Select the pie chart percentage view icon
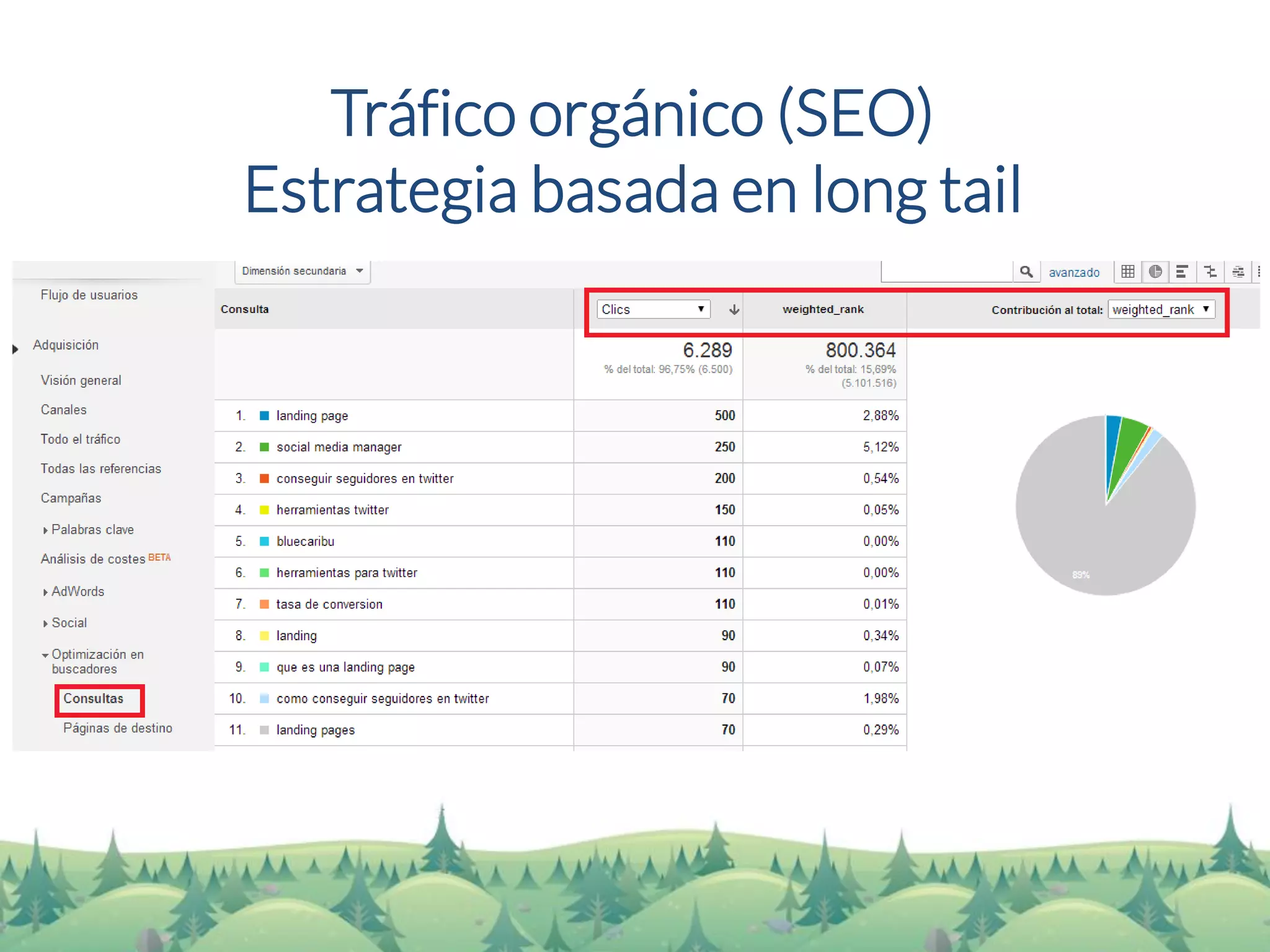Image resolution: width=1270 pixels, height=952 pixels. pos(1155,271)
